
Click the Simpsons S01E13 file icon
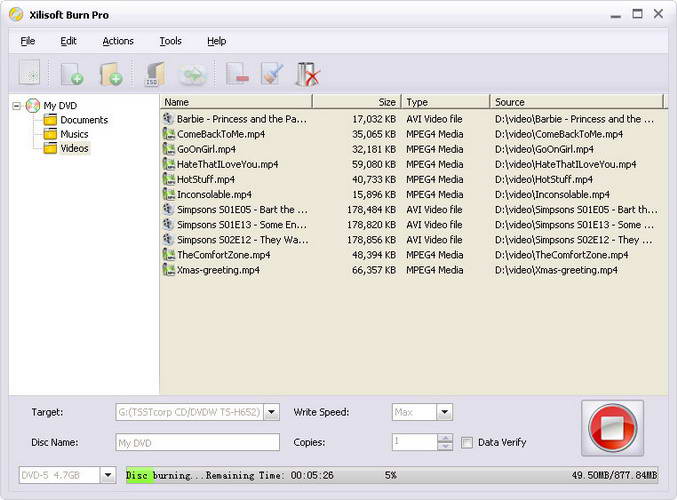pos(168,225)
